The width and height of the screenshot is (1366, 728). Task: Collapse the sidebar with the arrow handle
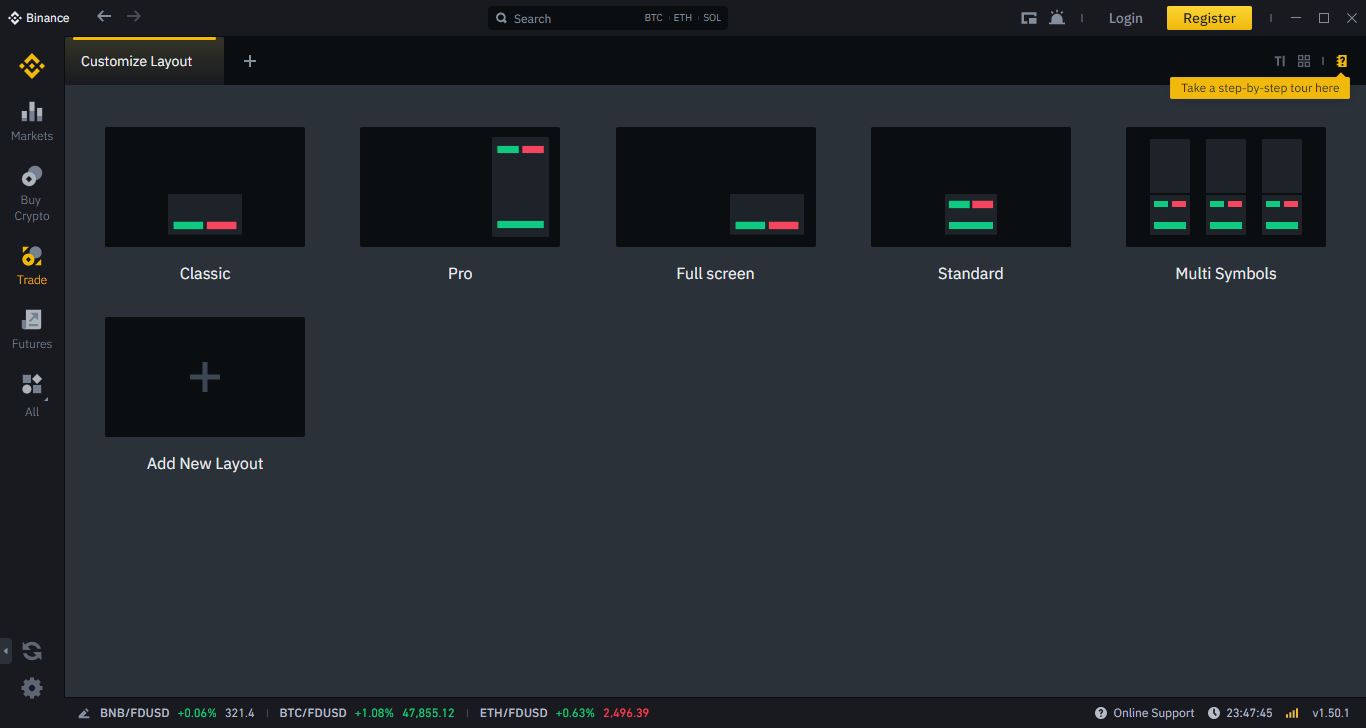[5, 651]
